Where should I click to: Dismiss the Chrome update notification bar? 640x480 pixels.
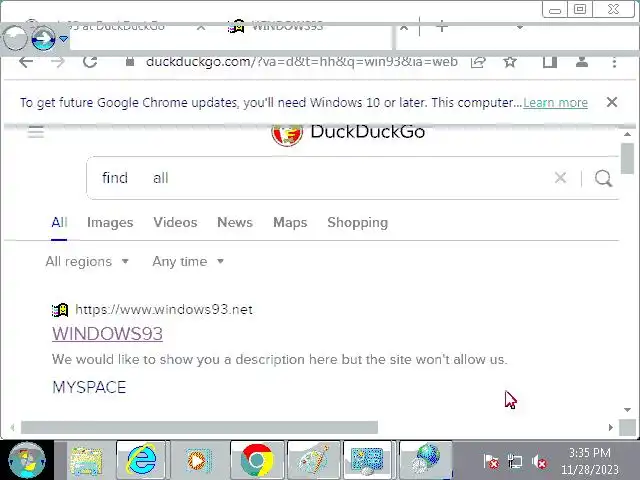click(611, 102)
